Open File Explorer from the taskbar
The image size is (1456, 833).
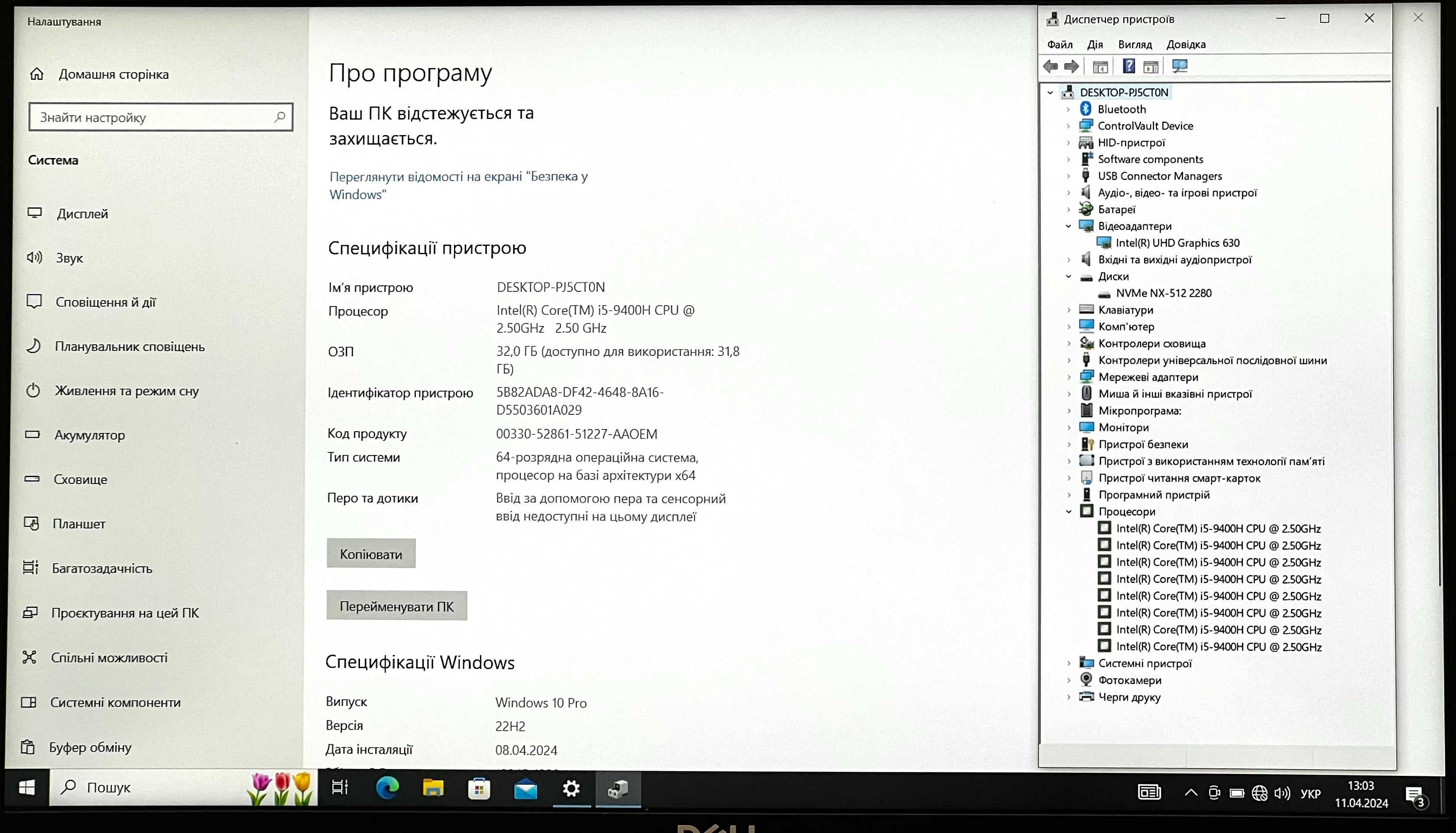(433, 788)
